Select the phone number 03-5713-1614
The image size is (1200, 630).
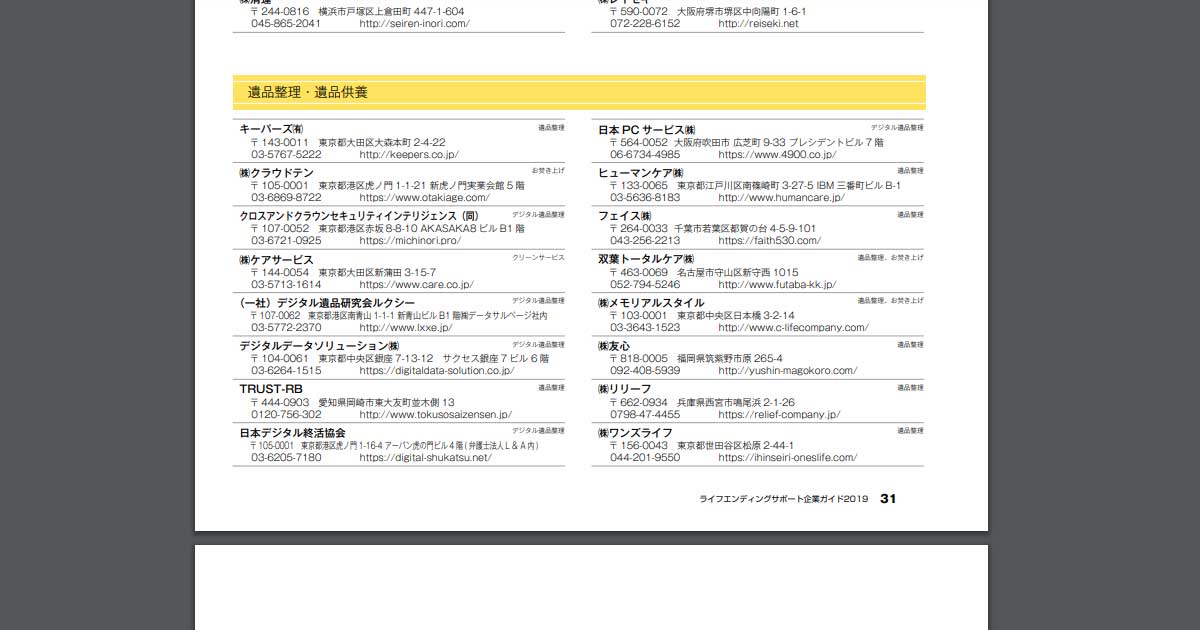(286, 285)
